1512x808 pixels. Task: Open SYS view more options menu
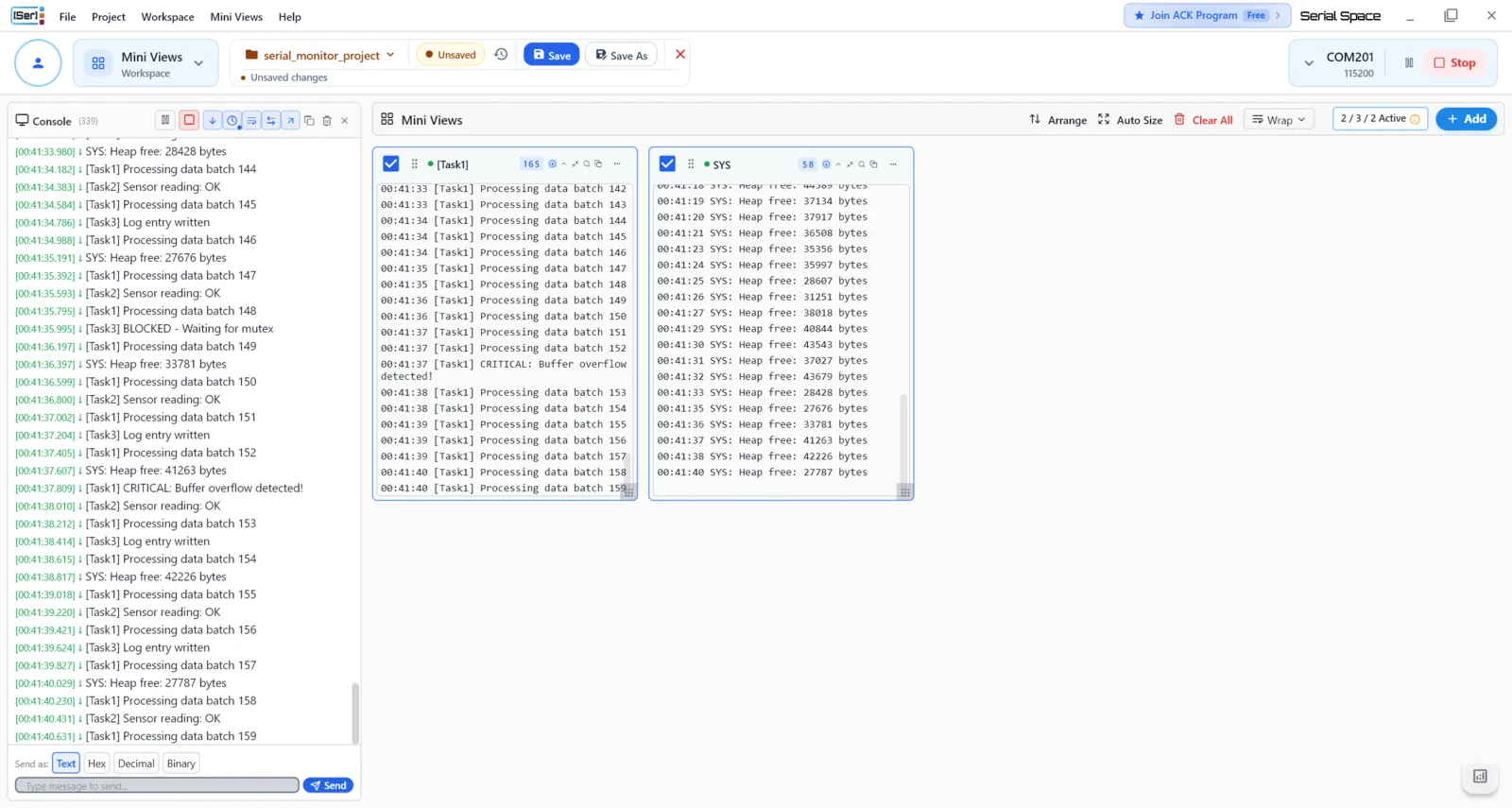coord(893,164)
